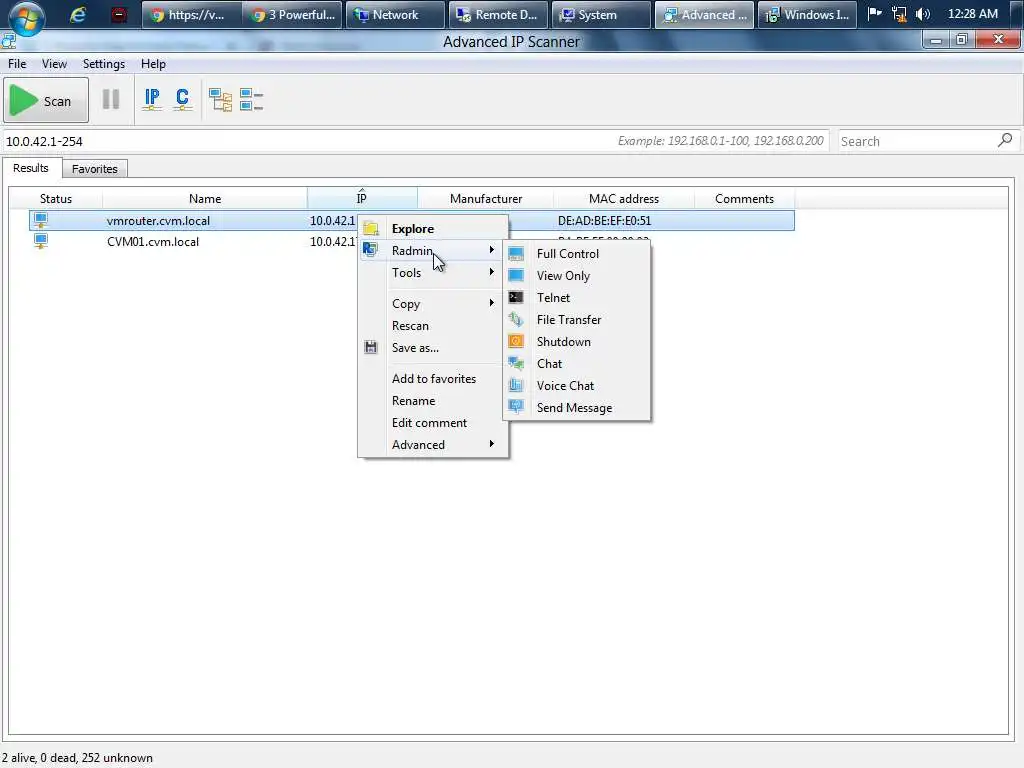Expand the Copy submenu arrow
The height and width of the screenshot is (768, 1024).
pyautogui.click(x=492, y=302)
